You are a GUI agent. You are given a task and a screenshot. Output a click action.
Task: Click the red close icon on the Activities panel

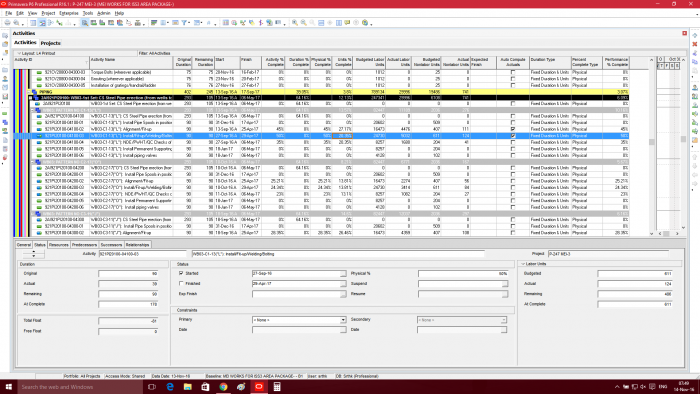click(684, 33)
